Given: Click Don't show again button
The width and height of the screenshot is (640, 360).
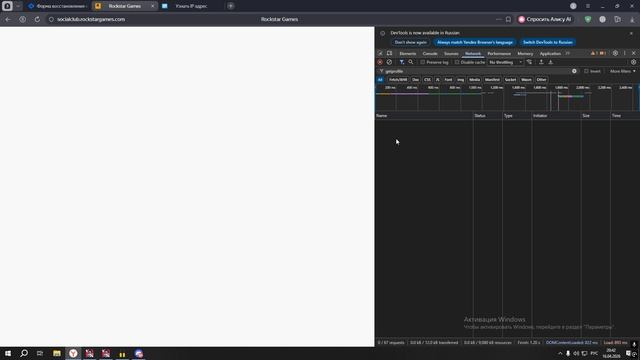Looking at the screenshot, I should coord(411,42).
